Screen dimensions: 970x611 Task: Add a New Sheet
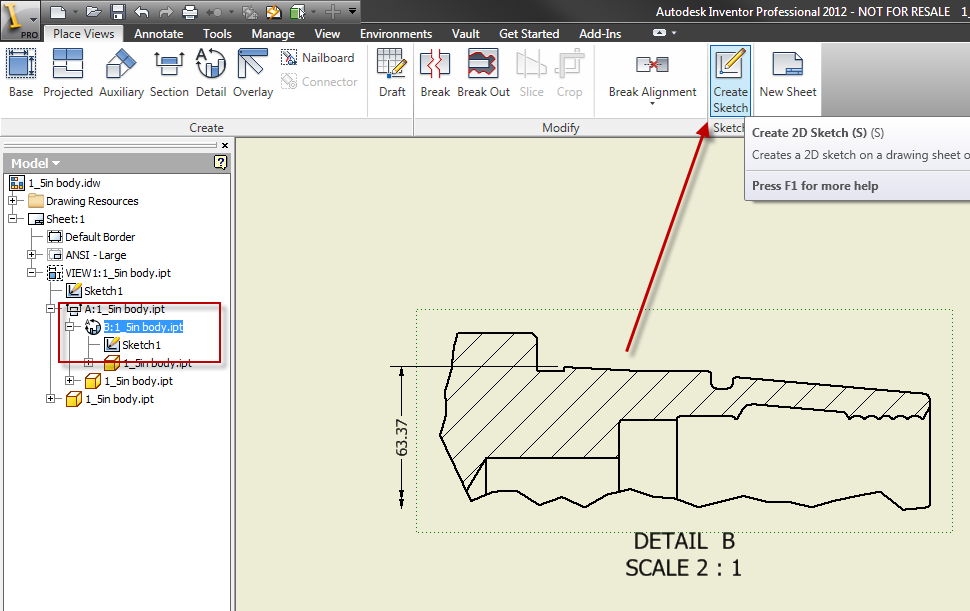788,74
